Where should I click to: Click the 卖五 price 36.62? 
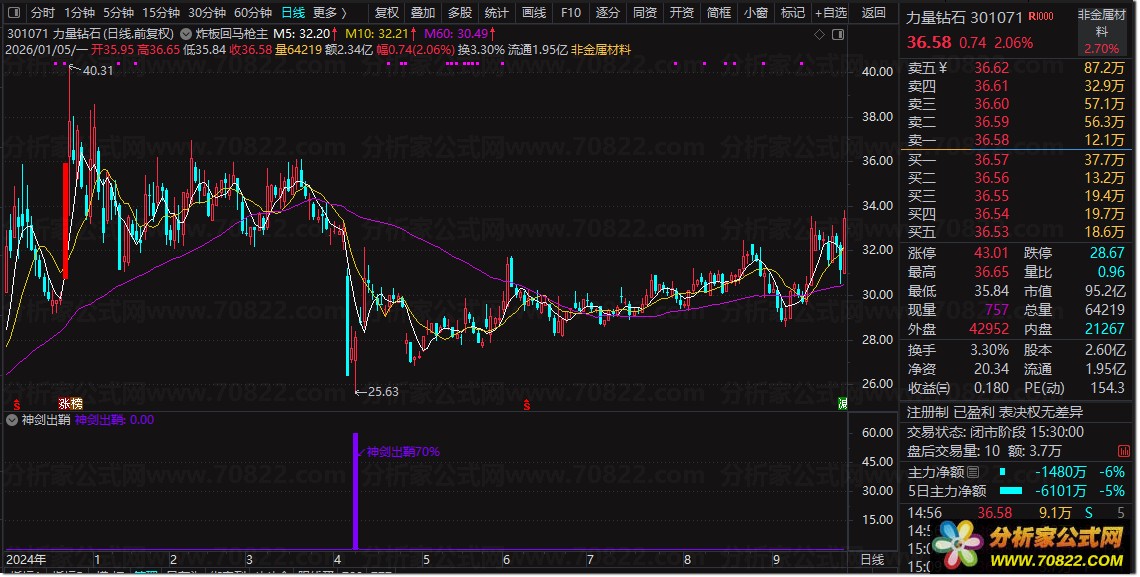point(992,68)
